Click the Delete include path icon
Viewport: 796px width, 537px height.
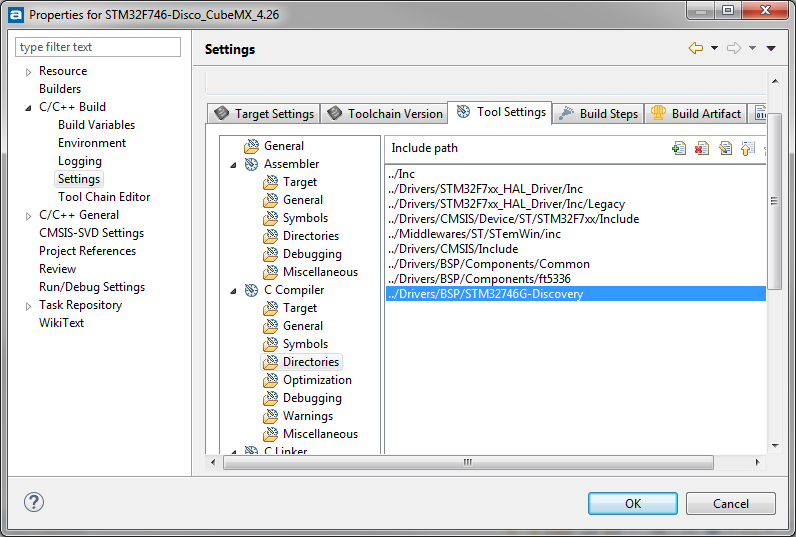702,148
